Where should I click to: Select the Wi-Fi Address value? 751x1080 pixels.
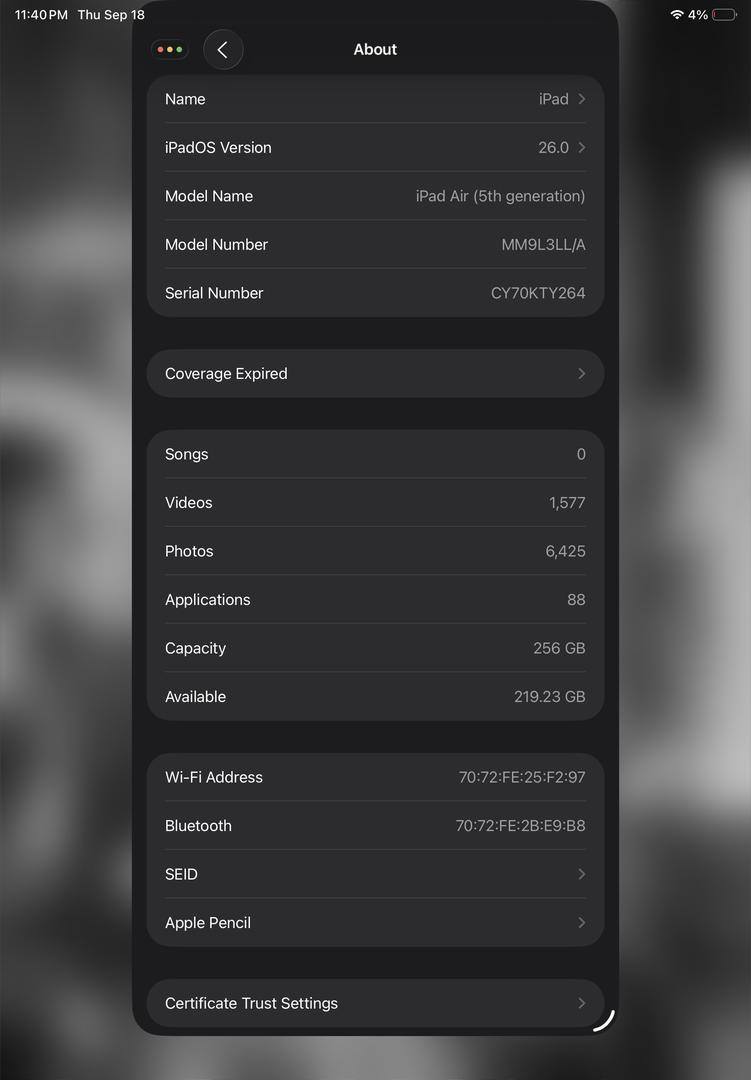coord(522,777)
